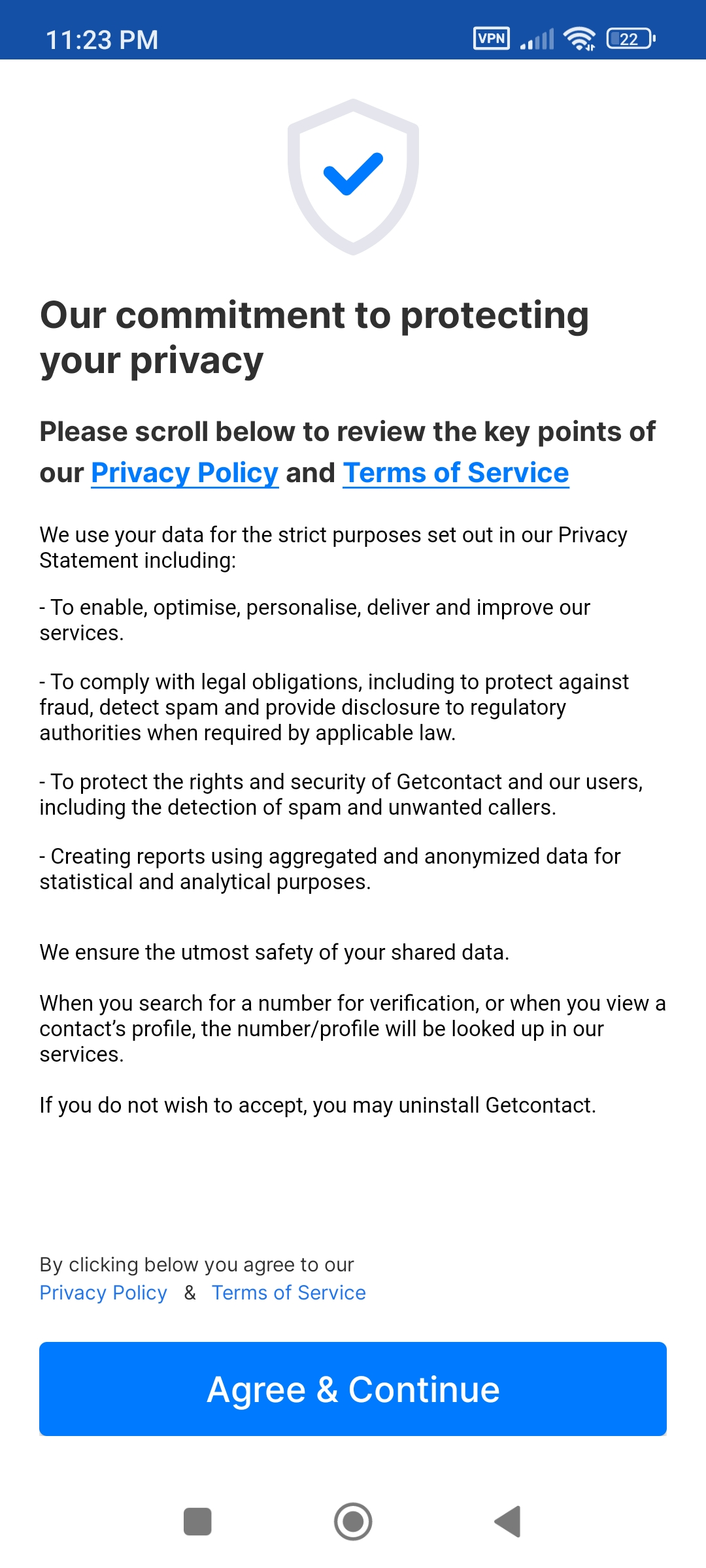
Task: Tap the Android back navigation arrow
Action: click(x=508, y=1522)
